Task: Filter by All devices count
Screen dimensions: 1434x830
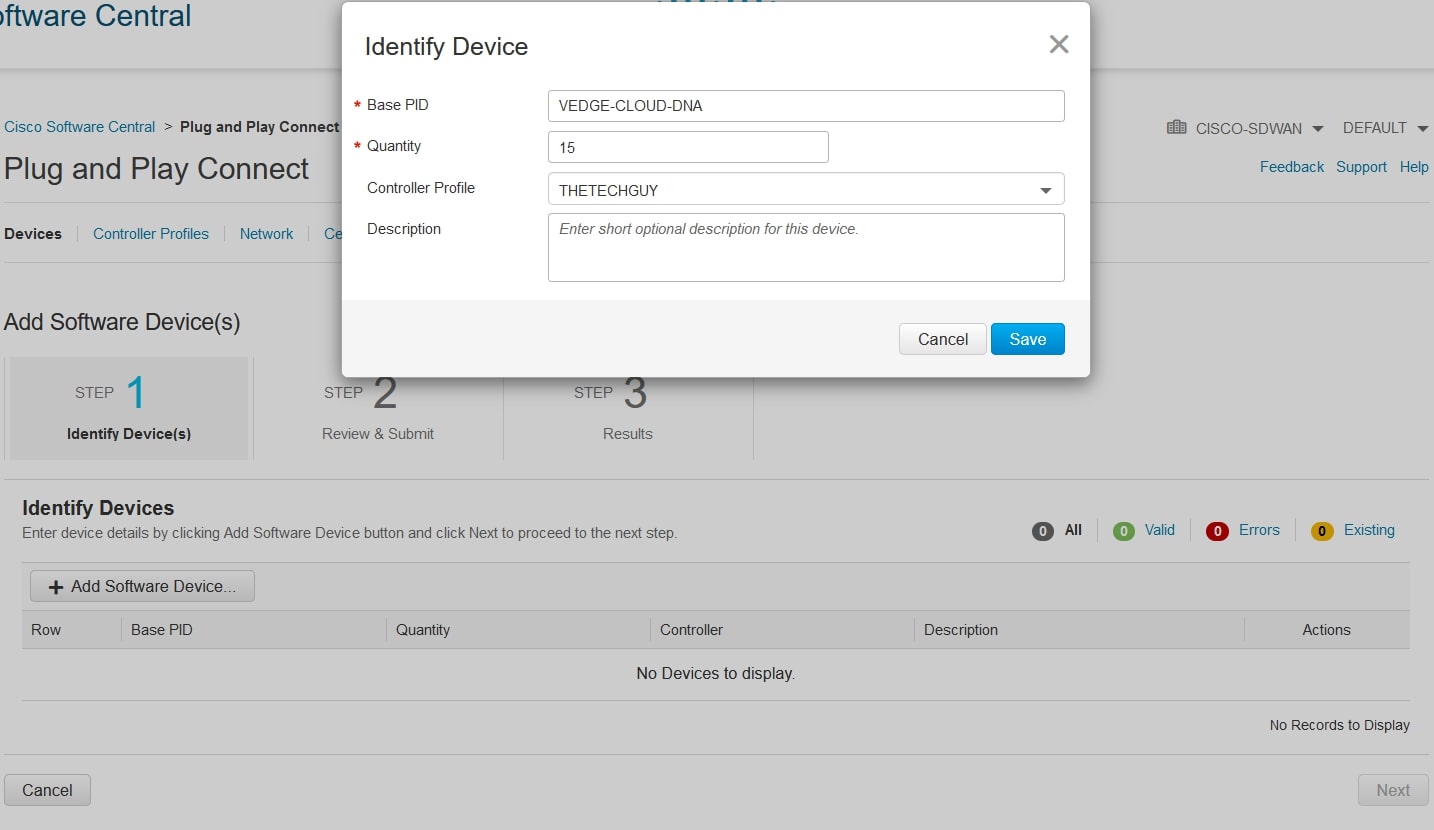Action: [x=1058, y=531]
